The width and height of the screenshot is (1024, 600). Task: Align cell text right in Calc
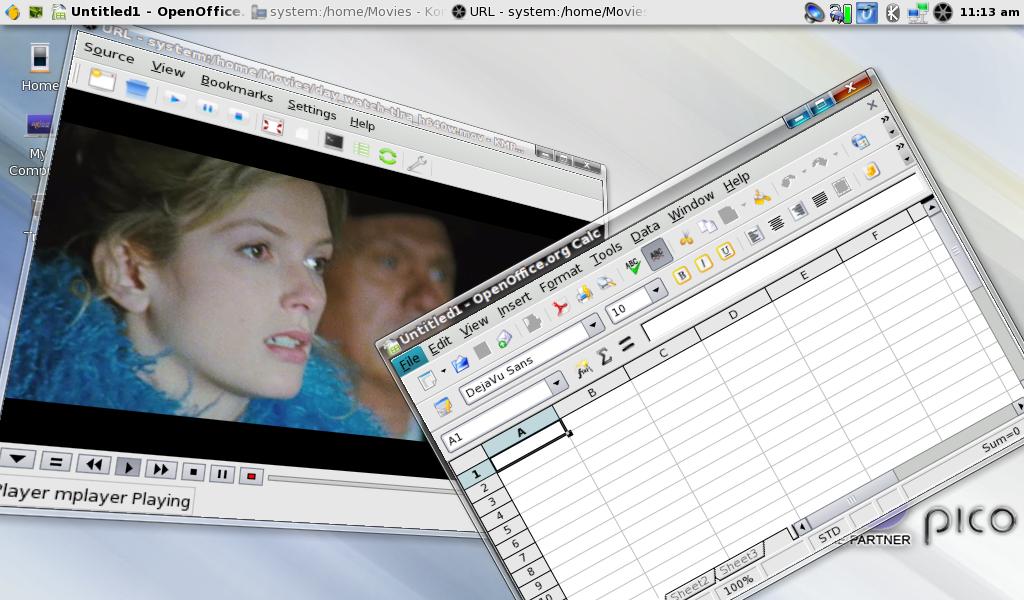[798, 211]
